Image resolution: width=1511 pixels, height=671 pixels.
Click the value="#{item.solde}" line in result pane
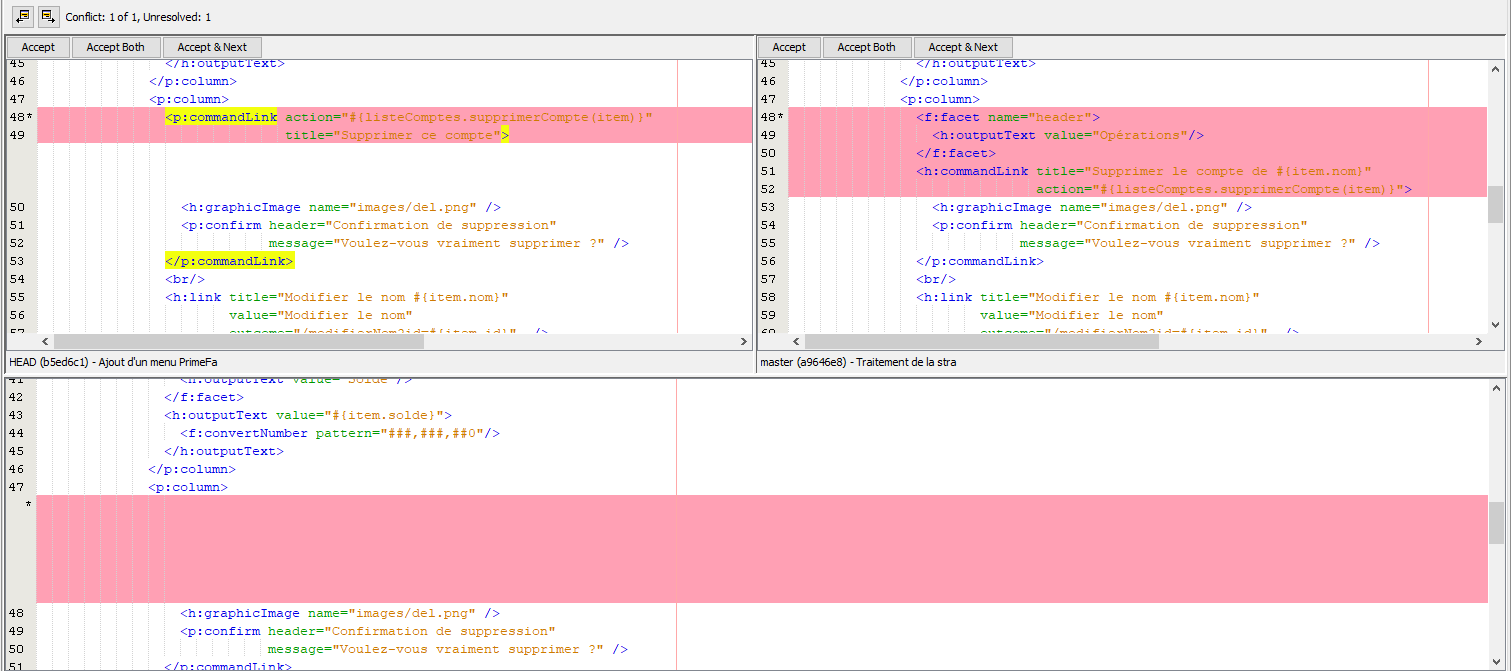[x=309, y=415]
